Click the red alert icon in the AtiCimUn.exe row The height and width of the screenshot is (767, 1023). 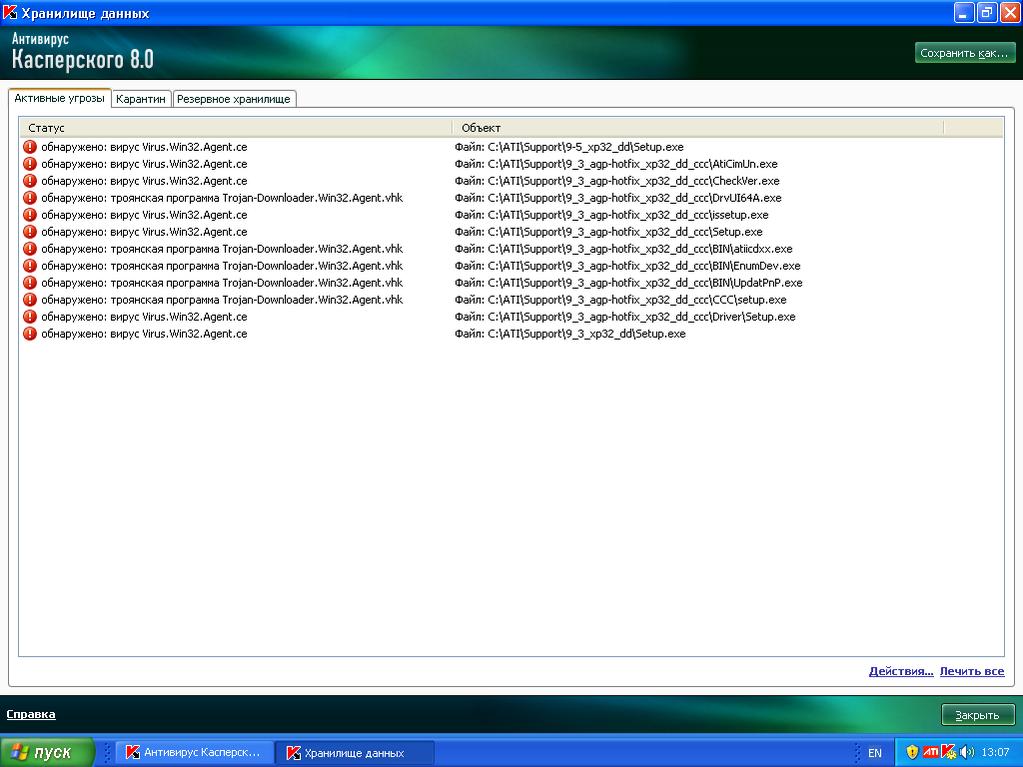click(x=30, y=164)
